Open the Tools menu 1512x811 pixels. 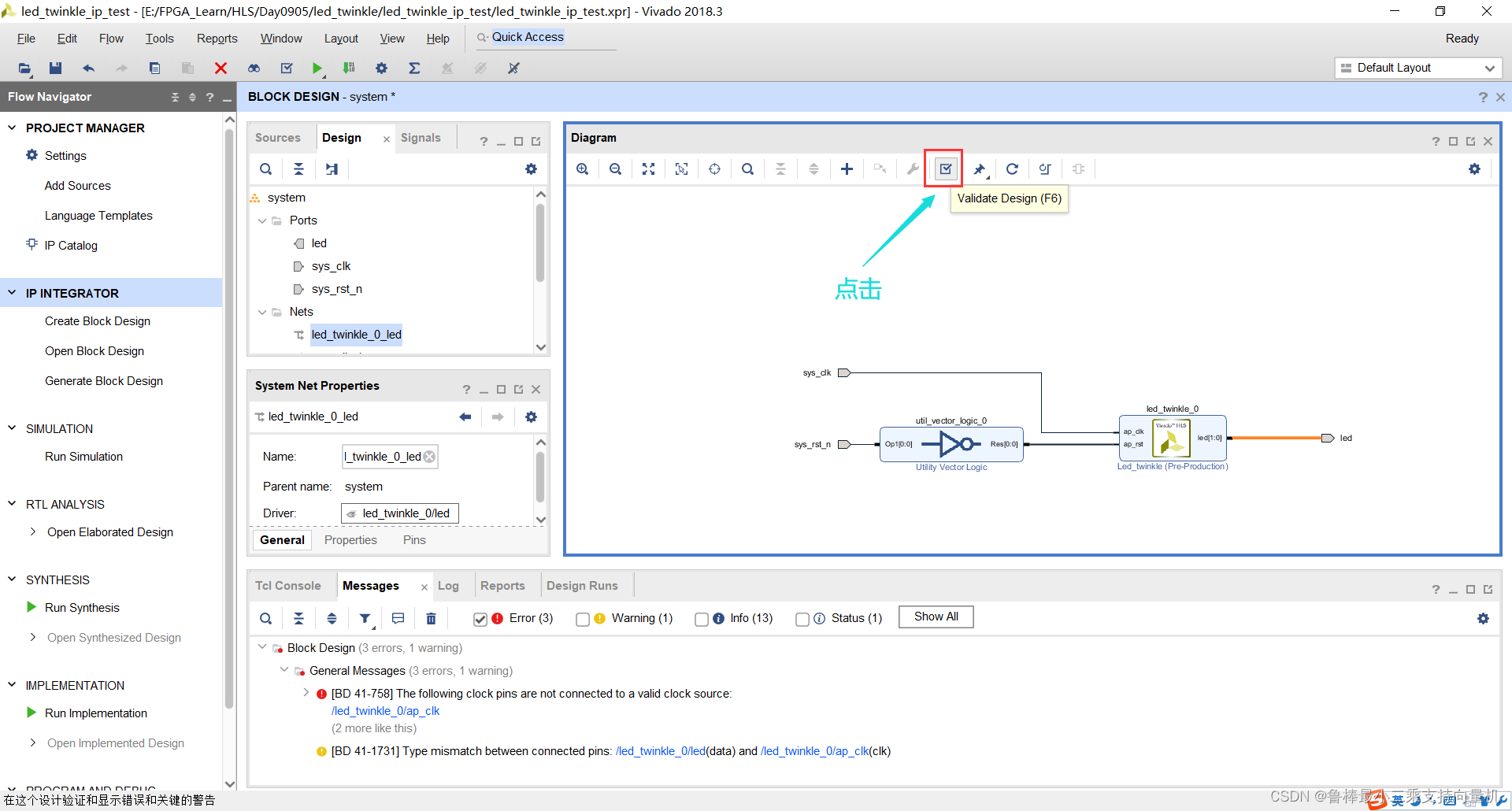pos(159,39)
